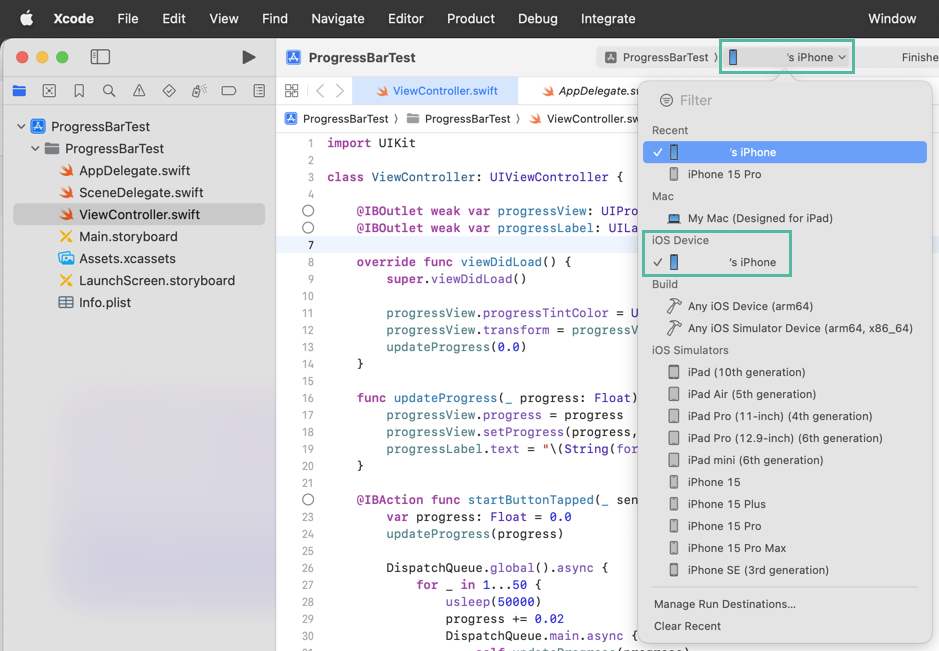Screen dimensions: 939x651
Task: Select SceneDelegate.swift in navigator
Action: [x=139, y=193]
